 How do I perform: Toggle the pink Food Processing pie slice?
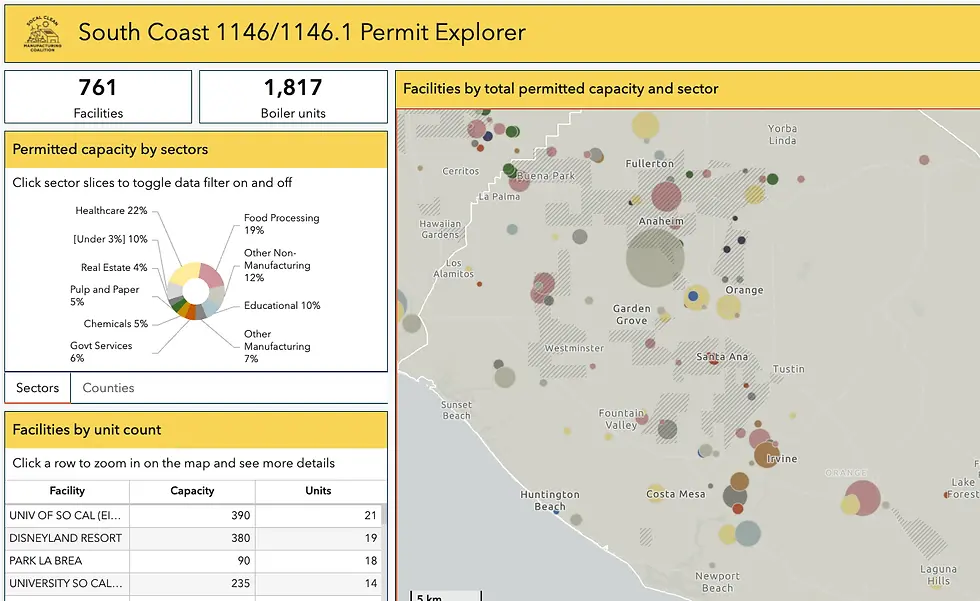pyautogui.click(x=211, y=276)
